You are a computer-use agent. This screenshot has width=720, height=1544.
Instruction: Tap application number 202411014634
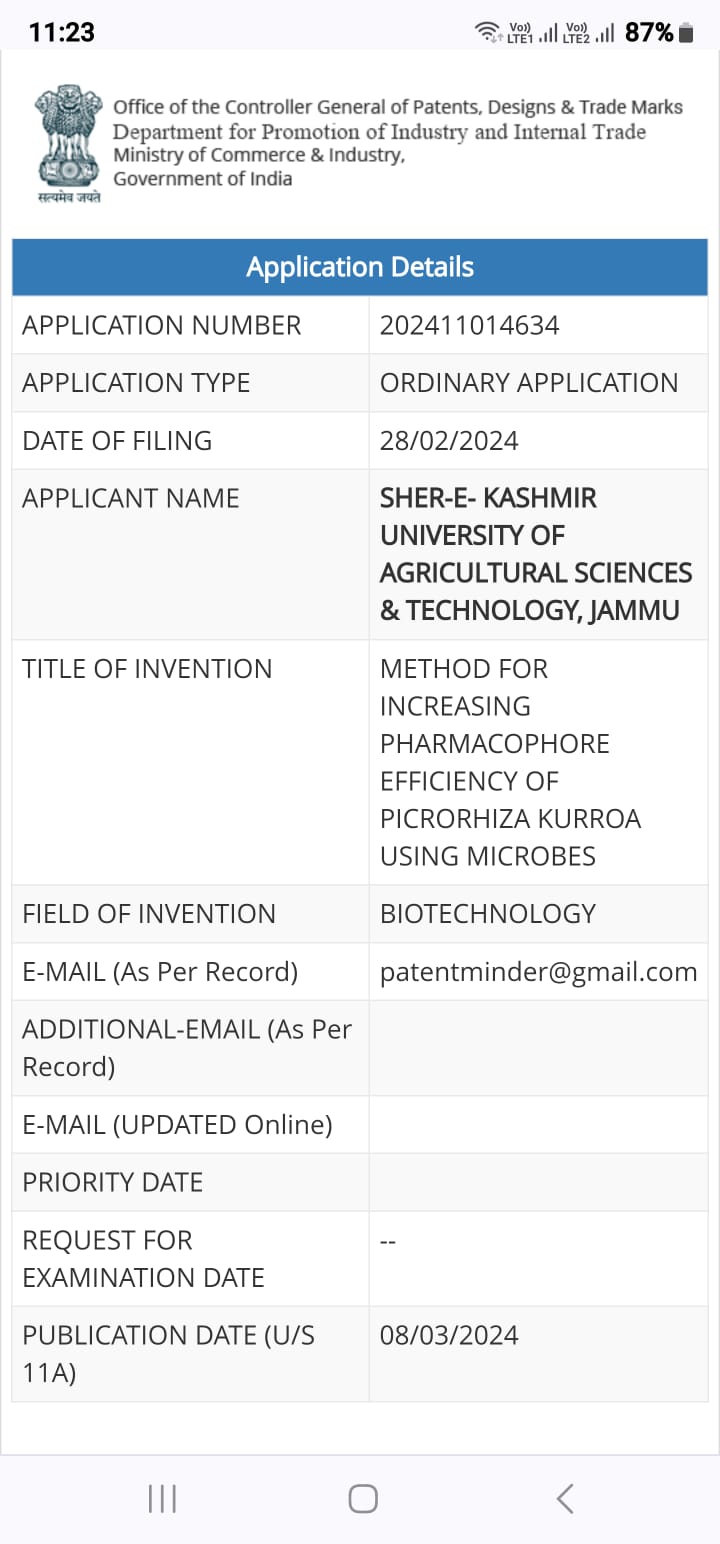point(469,325)
